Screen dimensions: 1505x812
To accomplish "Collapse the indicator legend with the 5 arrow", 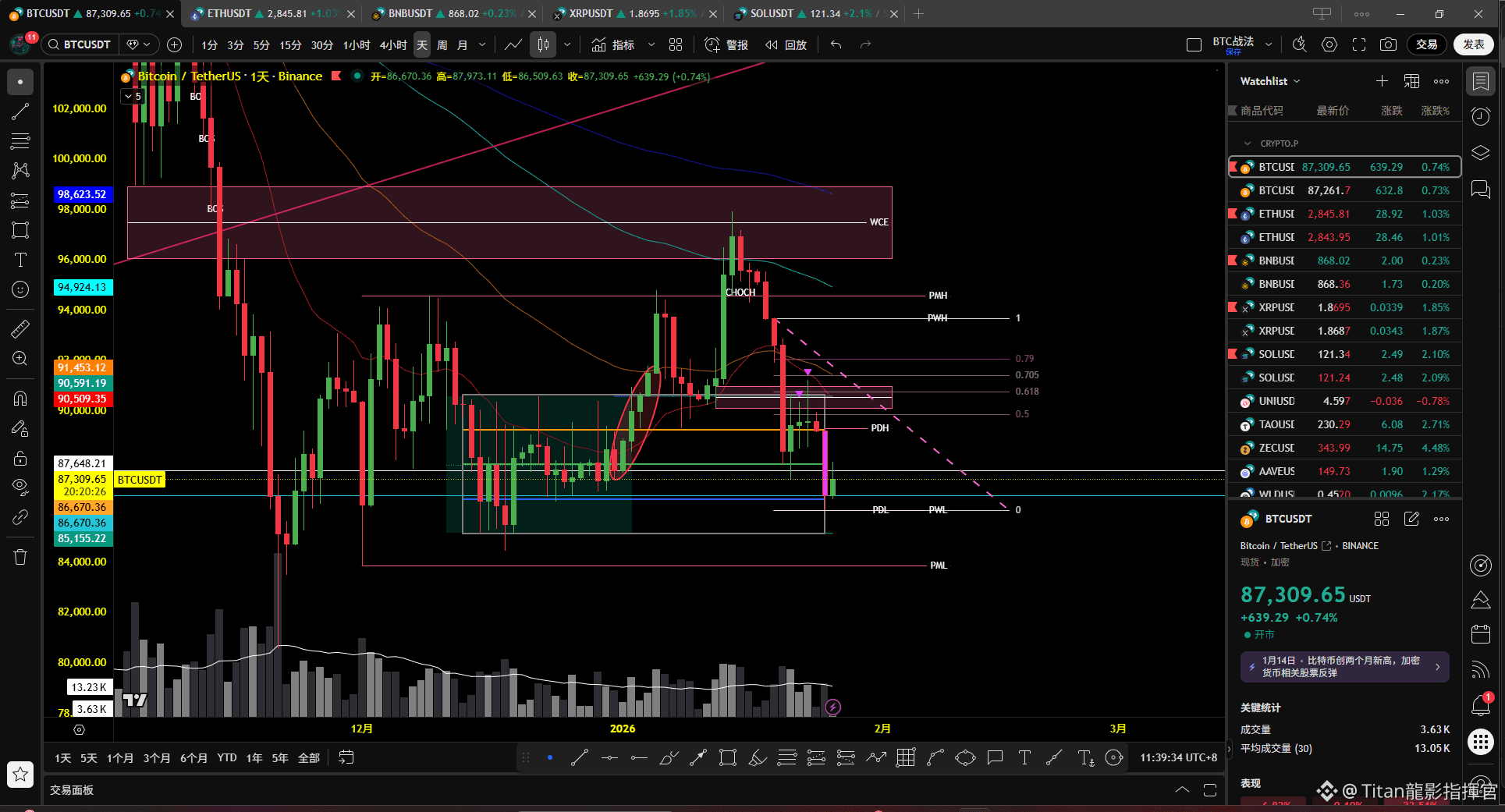I will (133, 97).
